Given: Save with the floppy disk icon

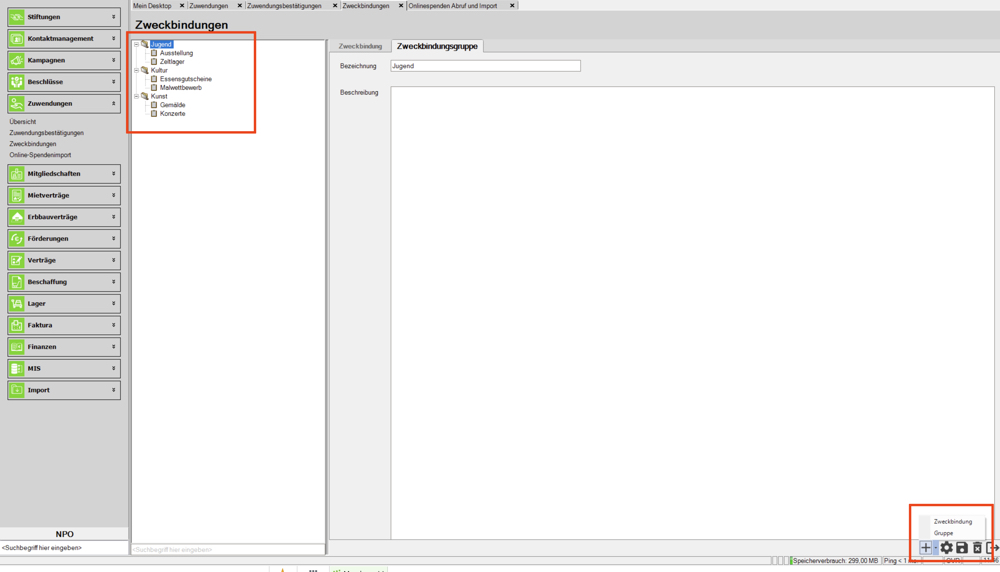Looking at the screenshot, I should (x=962, y=548).
